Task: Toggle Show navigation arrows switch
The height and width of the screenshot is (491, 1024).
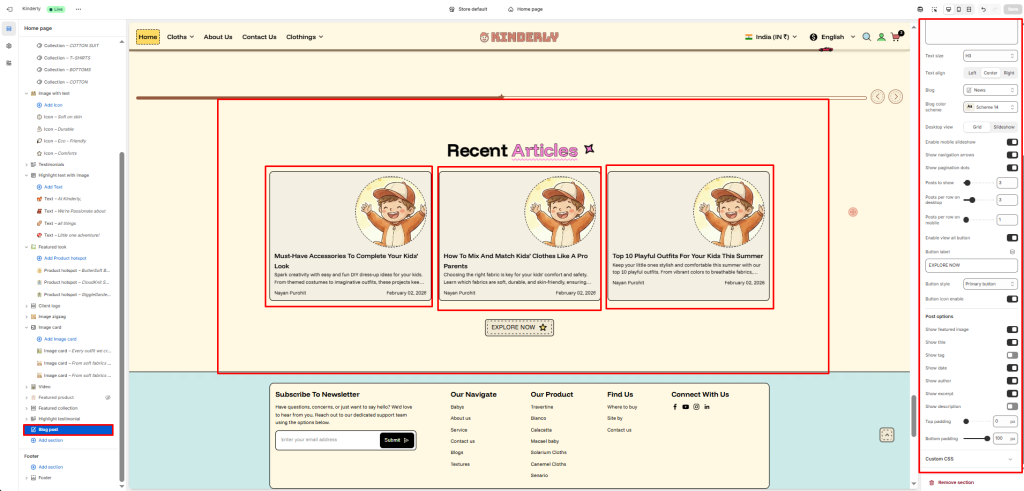Action: [x=1012, y=155]
